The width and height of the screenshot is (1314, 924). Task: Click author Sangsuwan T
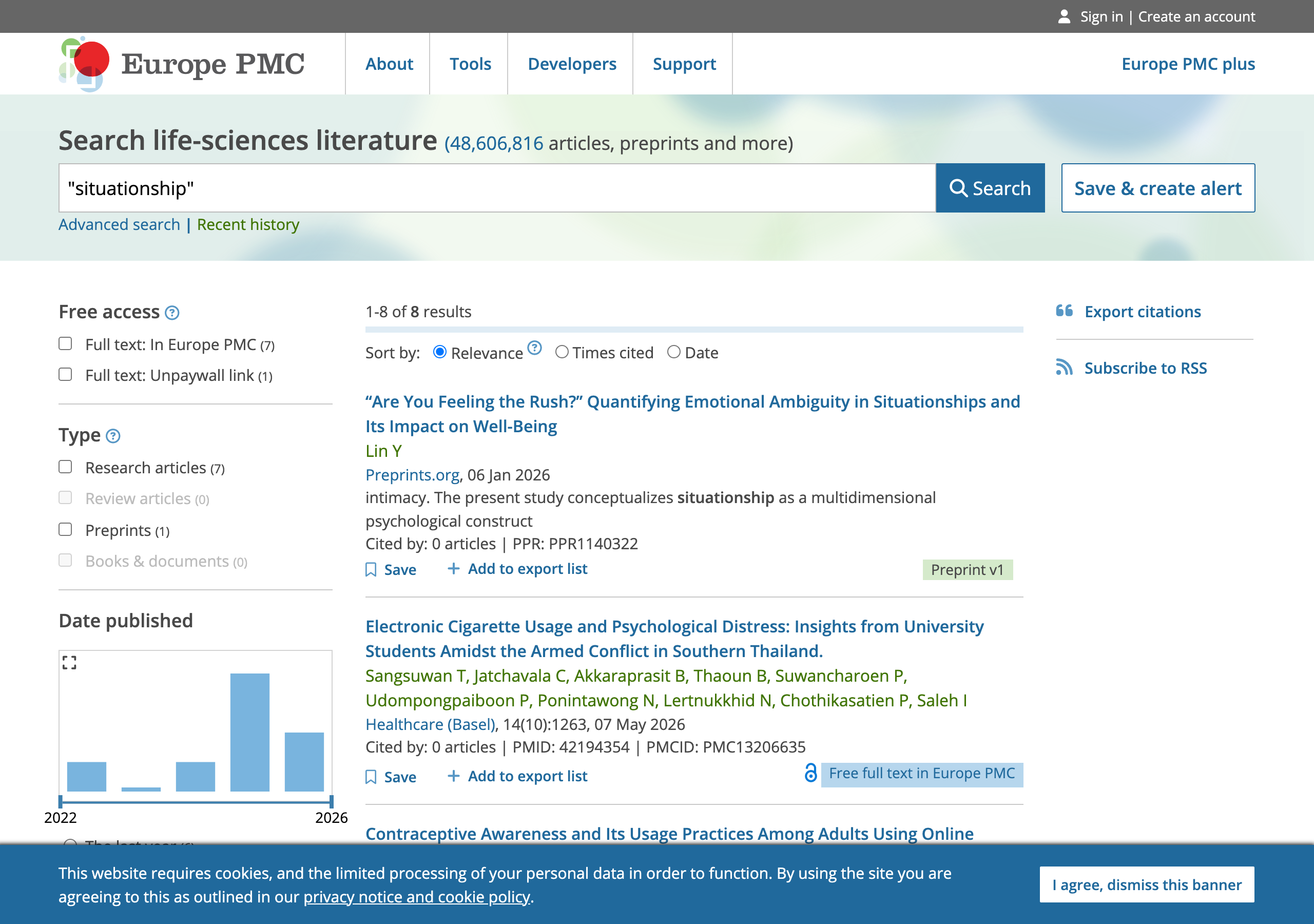417,676
